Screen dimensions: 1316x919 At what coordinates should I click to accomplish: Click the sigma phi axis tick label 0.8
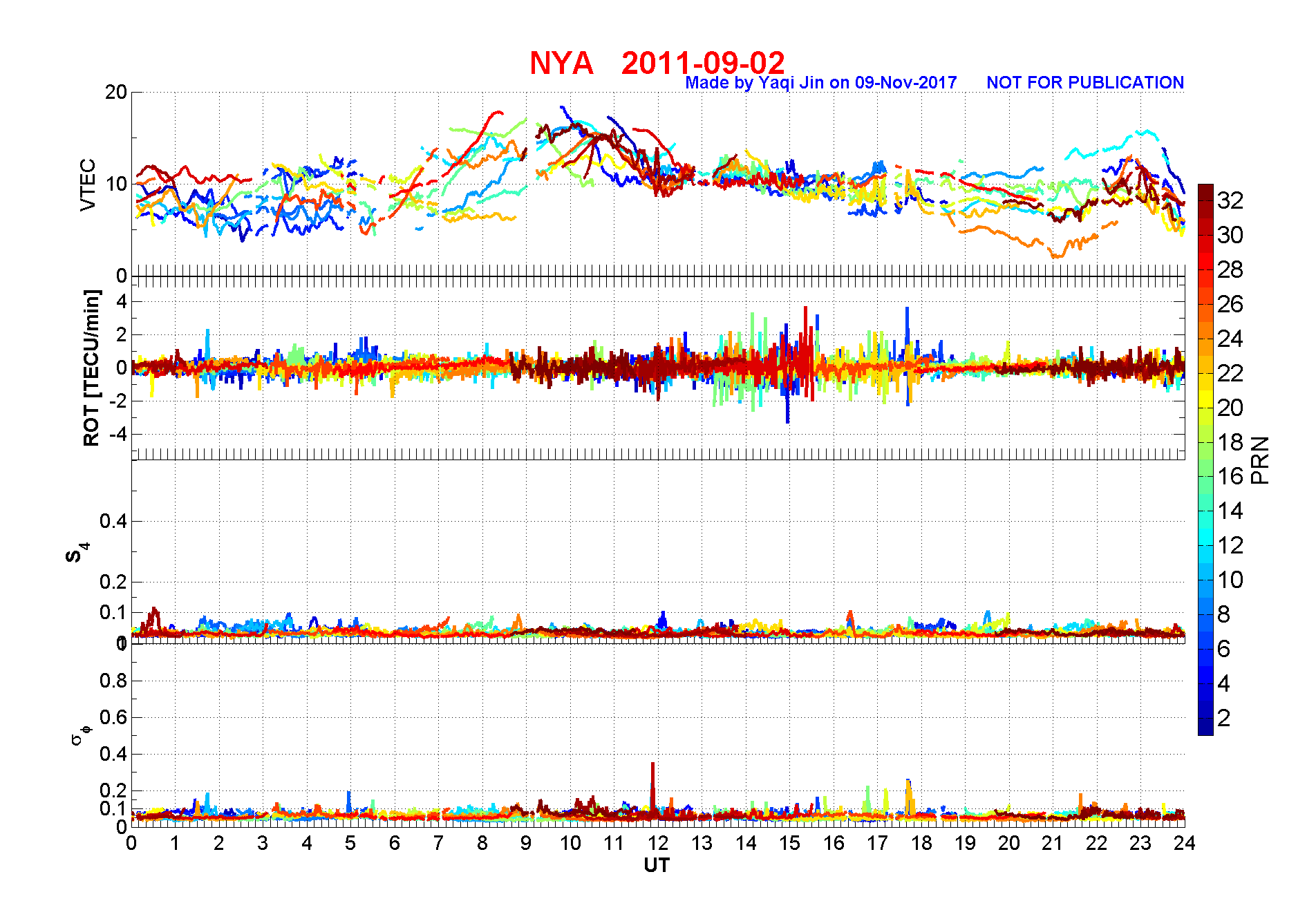tap(113, 681)
